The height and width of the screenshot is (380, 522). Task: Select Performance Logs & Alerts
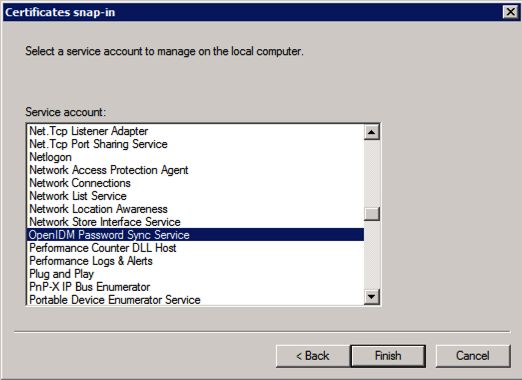point(195,261)
